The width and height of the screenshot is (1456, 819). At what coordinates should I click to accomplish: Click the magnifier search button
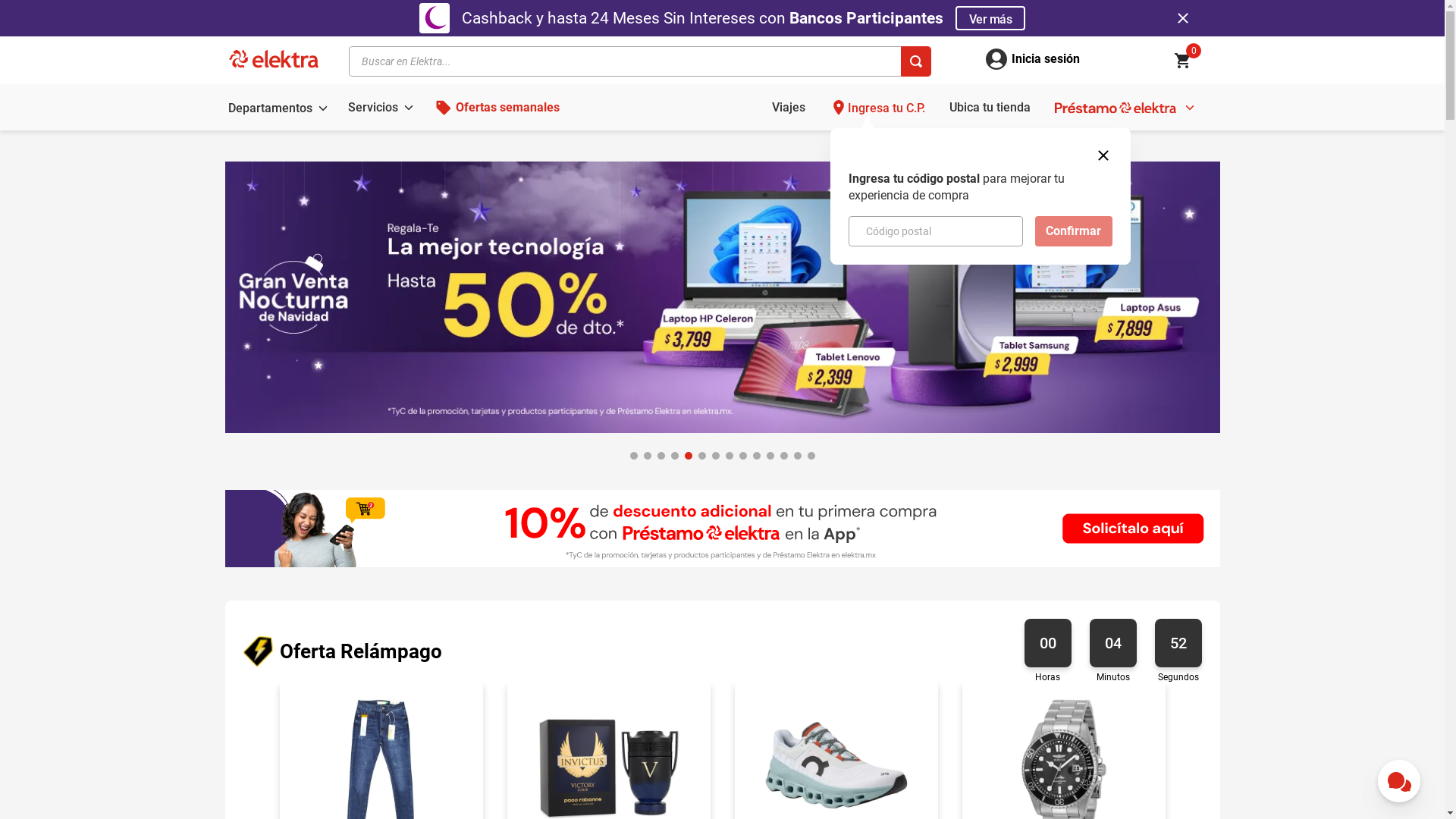[915, 61]
